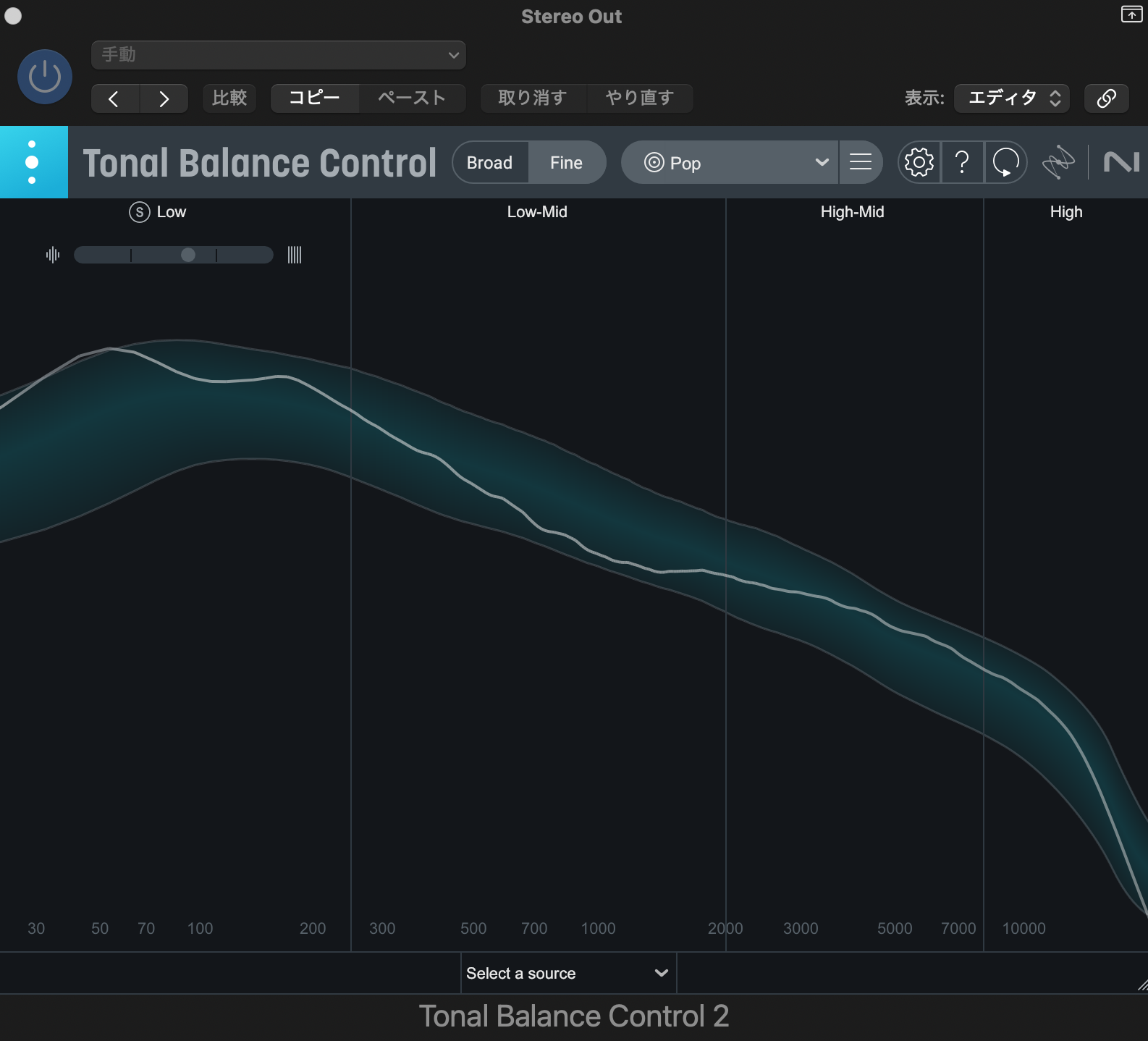Toggle the plugin power bypass button
This screenshot has width=1148, height=1041.
pyautogui.click(x=45, y=77)
